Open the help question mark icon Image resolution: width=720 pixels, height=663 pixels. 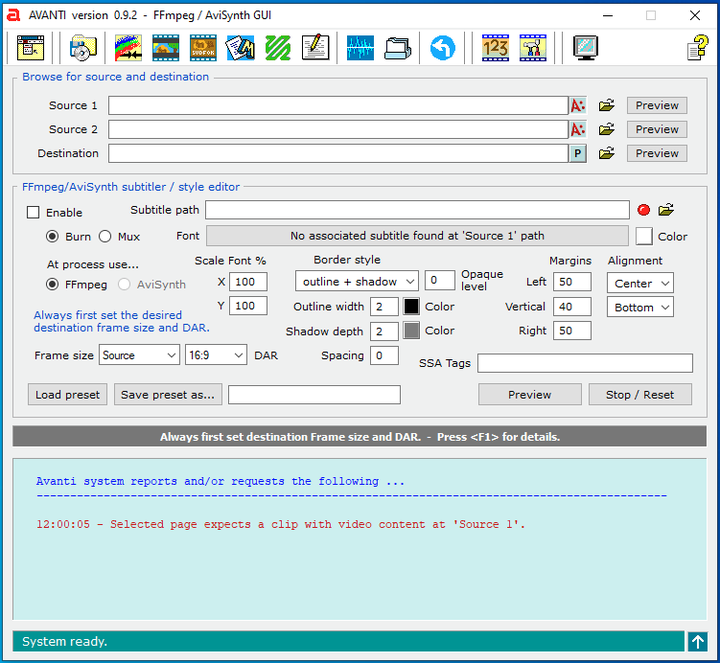pyautogui.click(x=697, y=47)
